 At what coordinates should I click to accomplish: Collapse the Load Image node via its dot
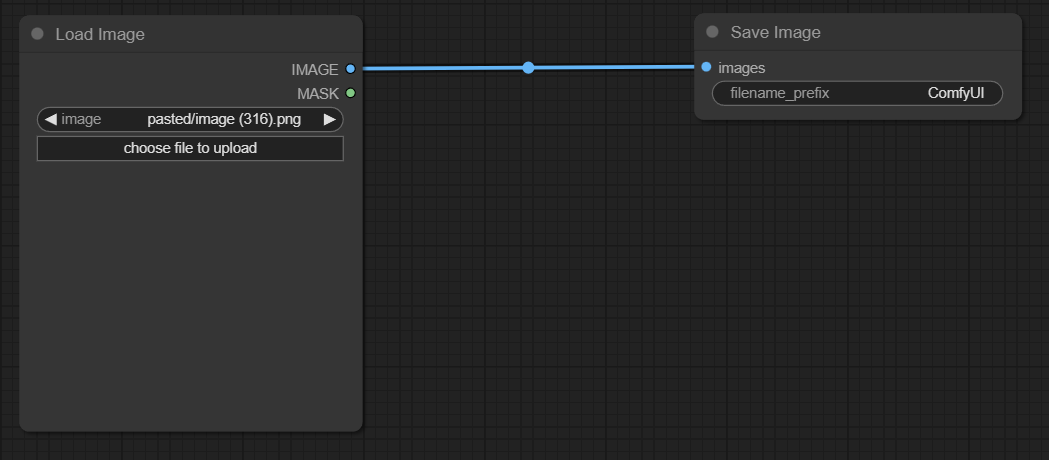coord(37,33)
